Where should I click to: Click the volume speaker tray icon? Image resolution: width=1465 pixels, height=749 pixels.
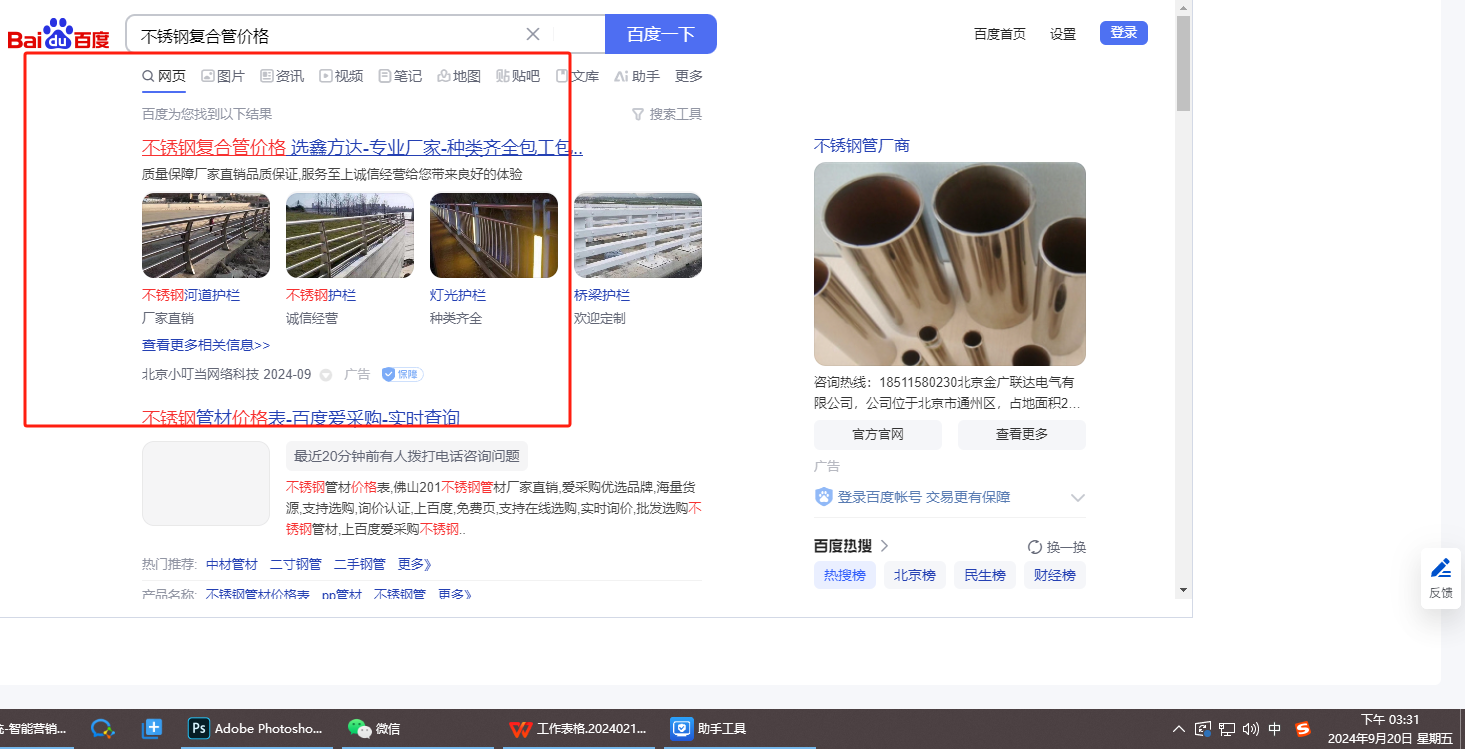[x=1250, y=729]
